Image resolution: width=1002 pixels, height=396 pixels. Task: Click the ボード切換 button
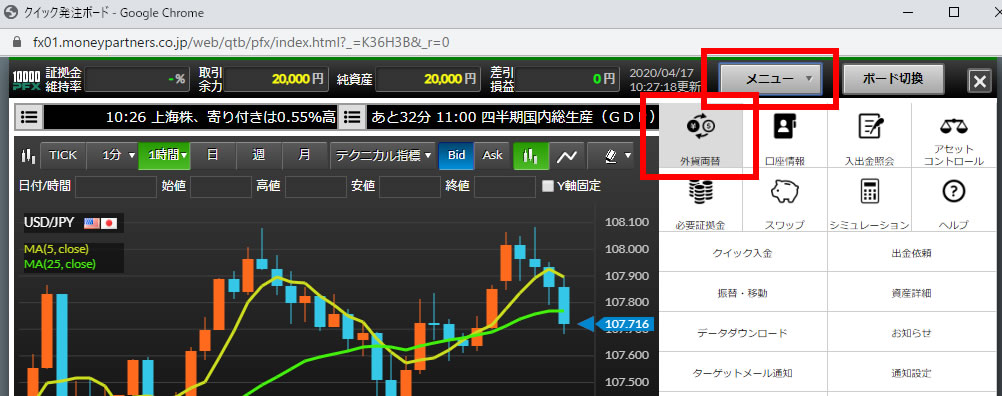tap(893, 79)
